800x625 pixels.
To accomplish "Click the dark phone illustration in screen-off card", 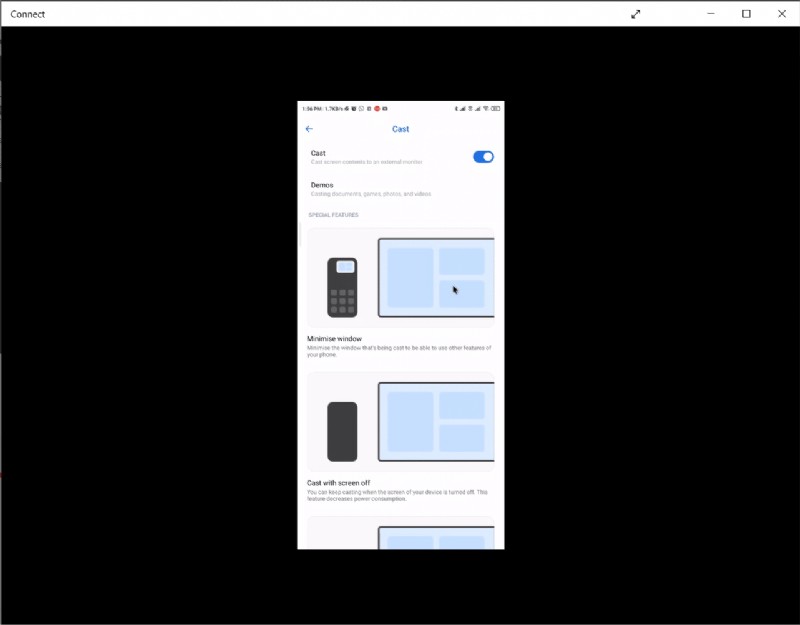I will pyautogui.click(x=342, y=431).
